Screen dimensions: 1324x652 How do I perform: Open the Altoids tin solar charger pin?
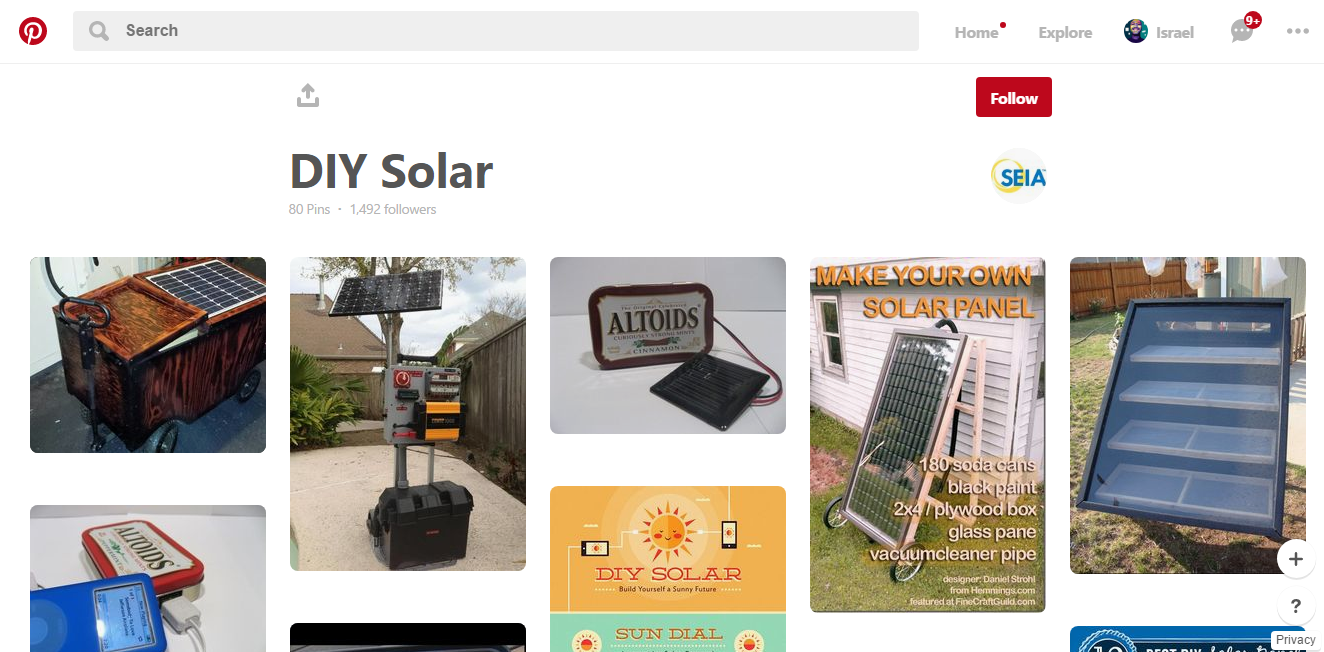668,345
